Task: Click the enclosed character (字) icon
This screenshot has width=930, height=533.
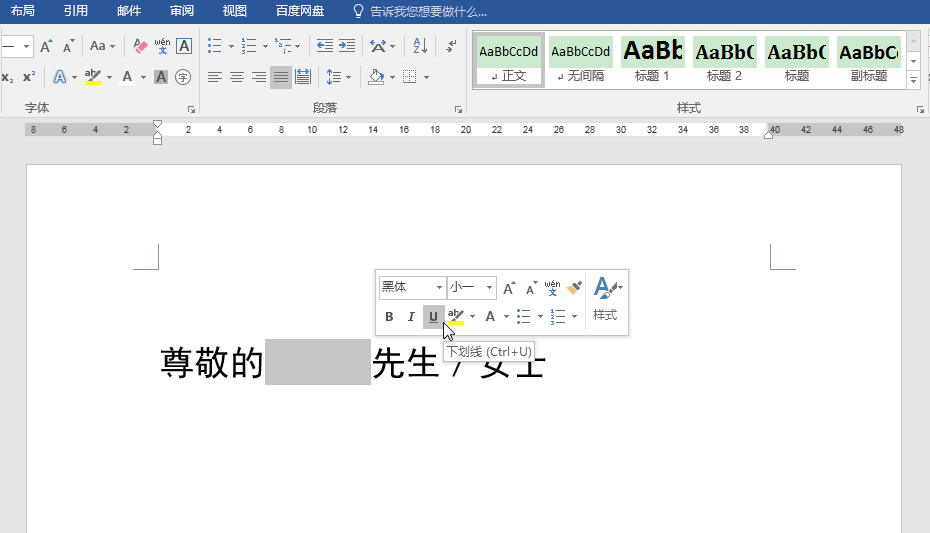Action: point(183,77)
